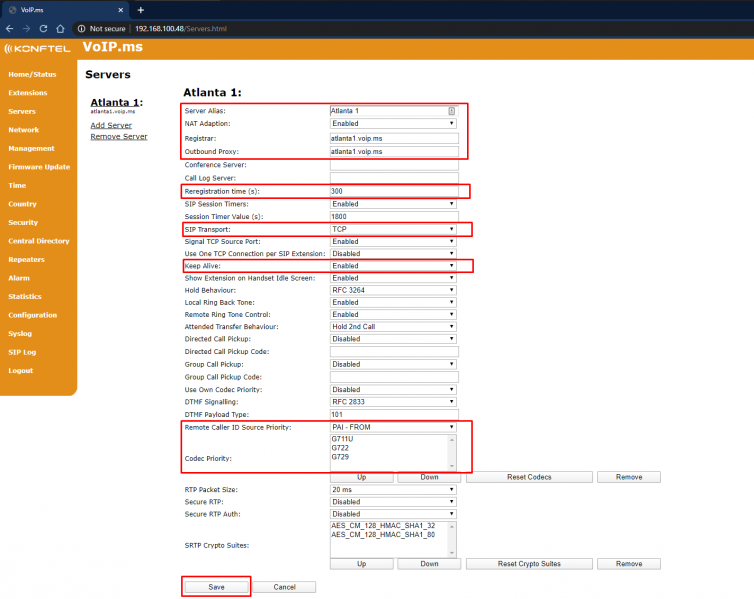
Task: Open Management in sidebar
Action: pos(31,149)
